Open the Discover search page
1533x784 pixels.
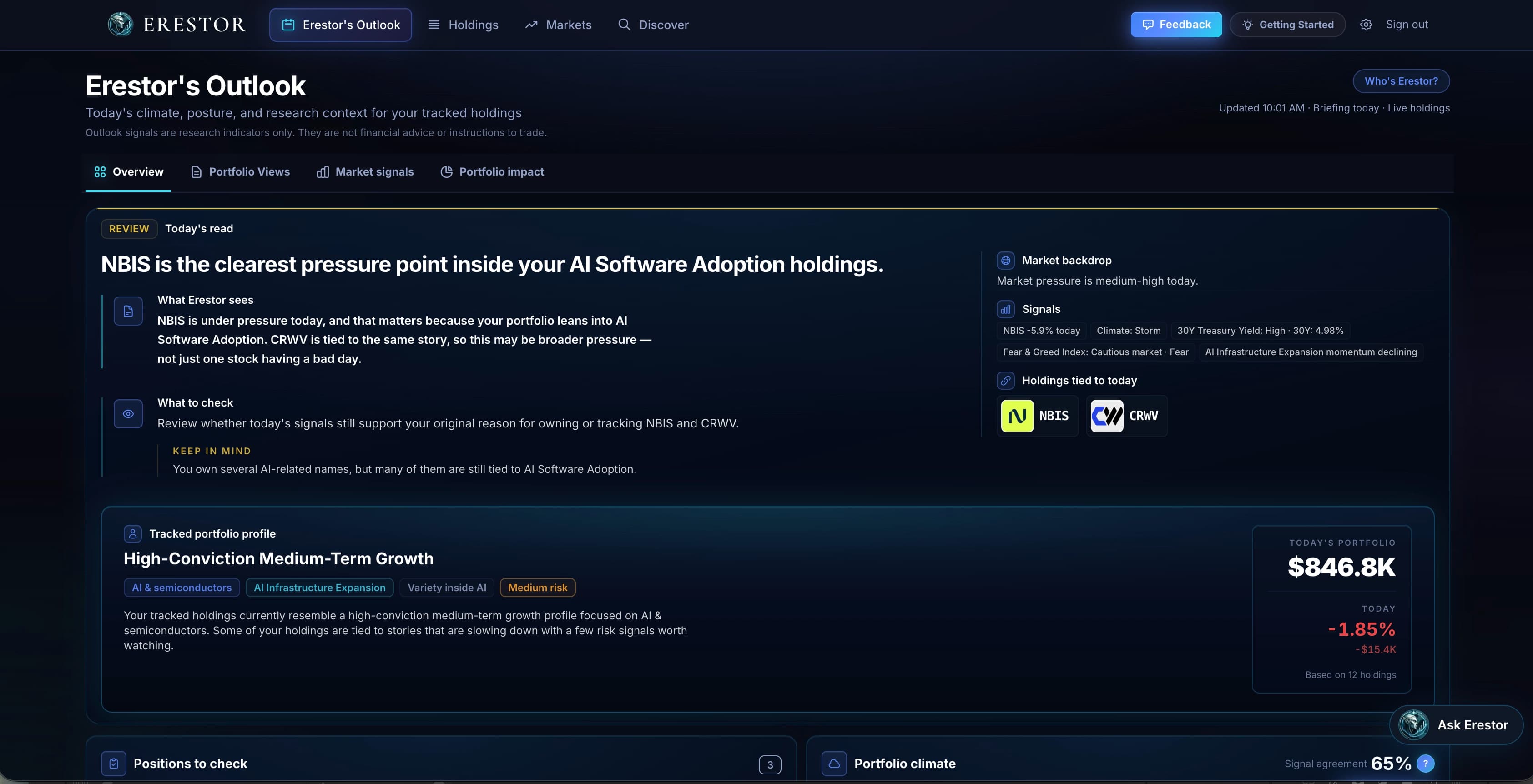tap(653, 25)
